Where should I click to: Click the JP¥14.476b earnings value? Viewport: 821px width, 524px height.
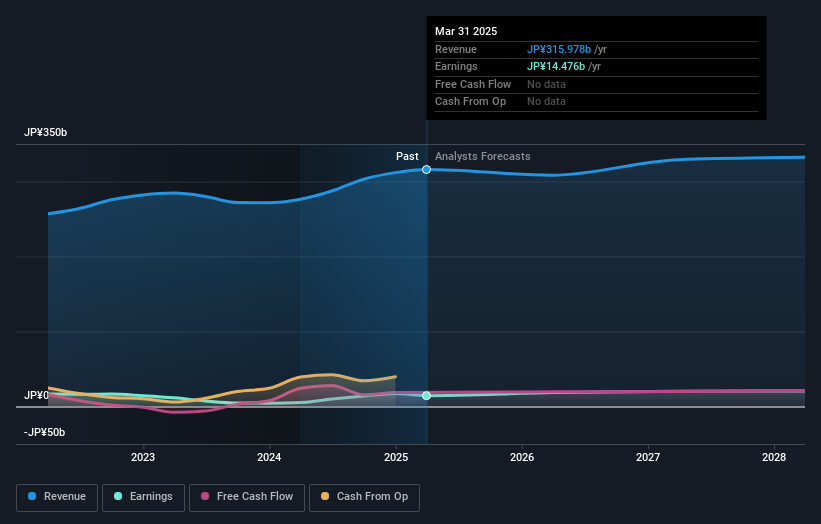556,66
